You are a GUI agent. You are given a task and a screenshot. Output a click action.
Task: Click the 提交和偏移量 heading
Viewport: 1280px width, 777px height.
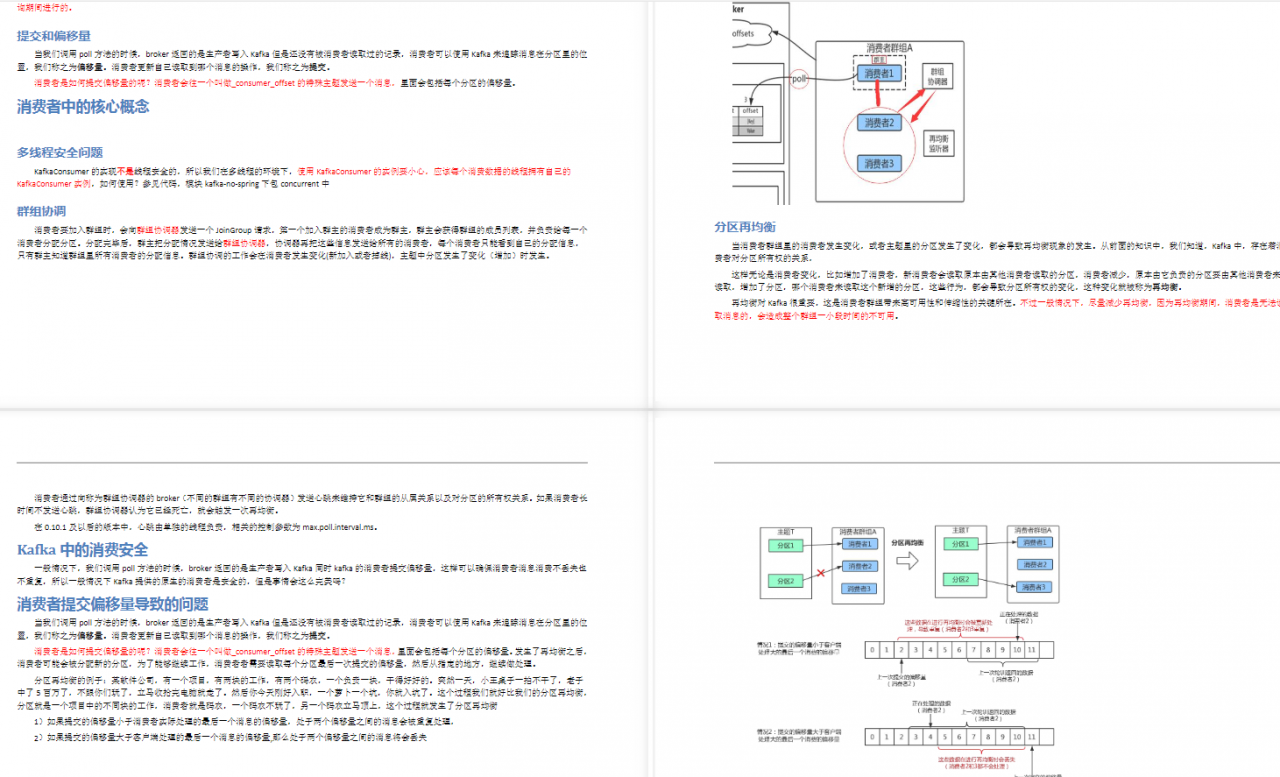(x=53, y=36)
